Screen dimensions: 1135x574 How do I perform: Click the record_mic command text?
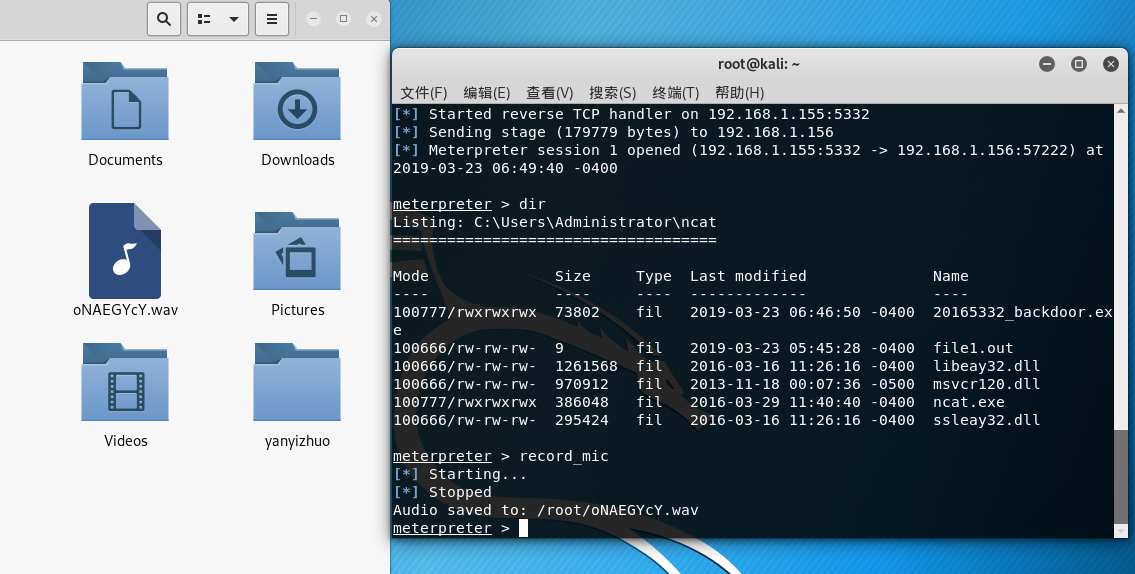[564, 456]
